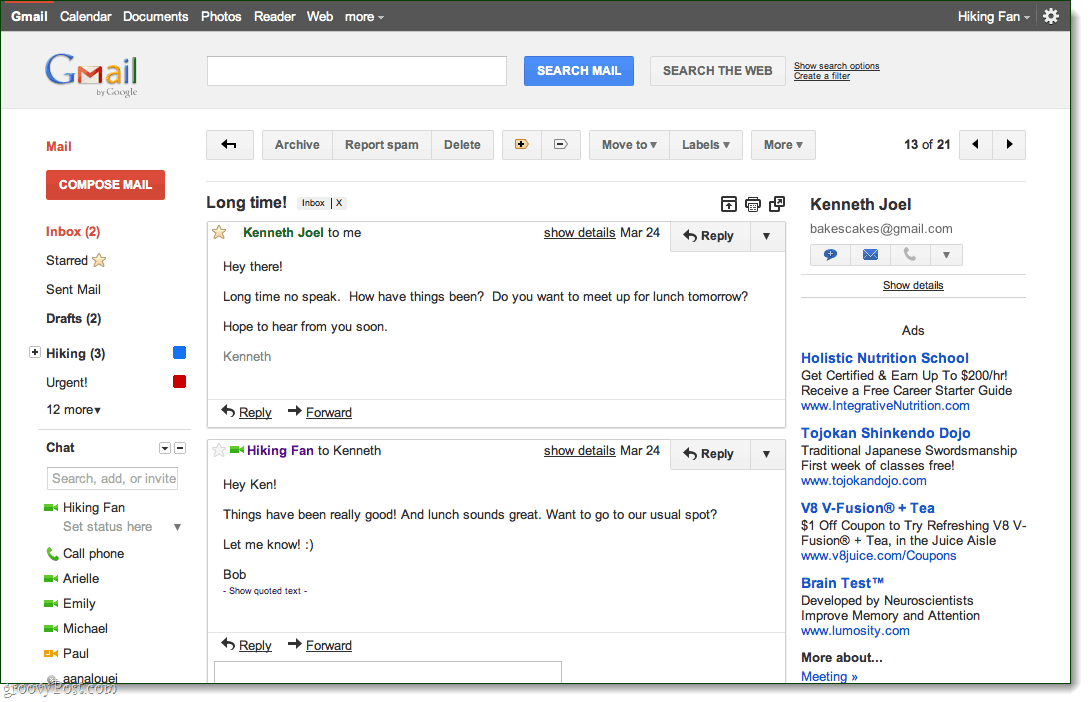Click Arielle's video camera status icon
This screenshot has height=702, width=1089.
coord(51,578)
